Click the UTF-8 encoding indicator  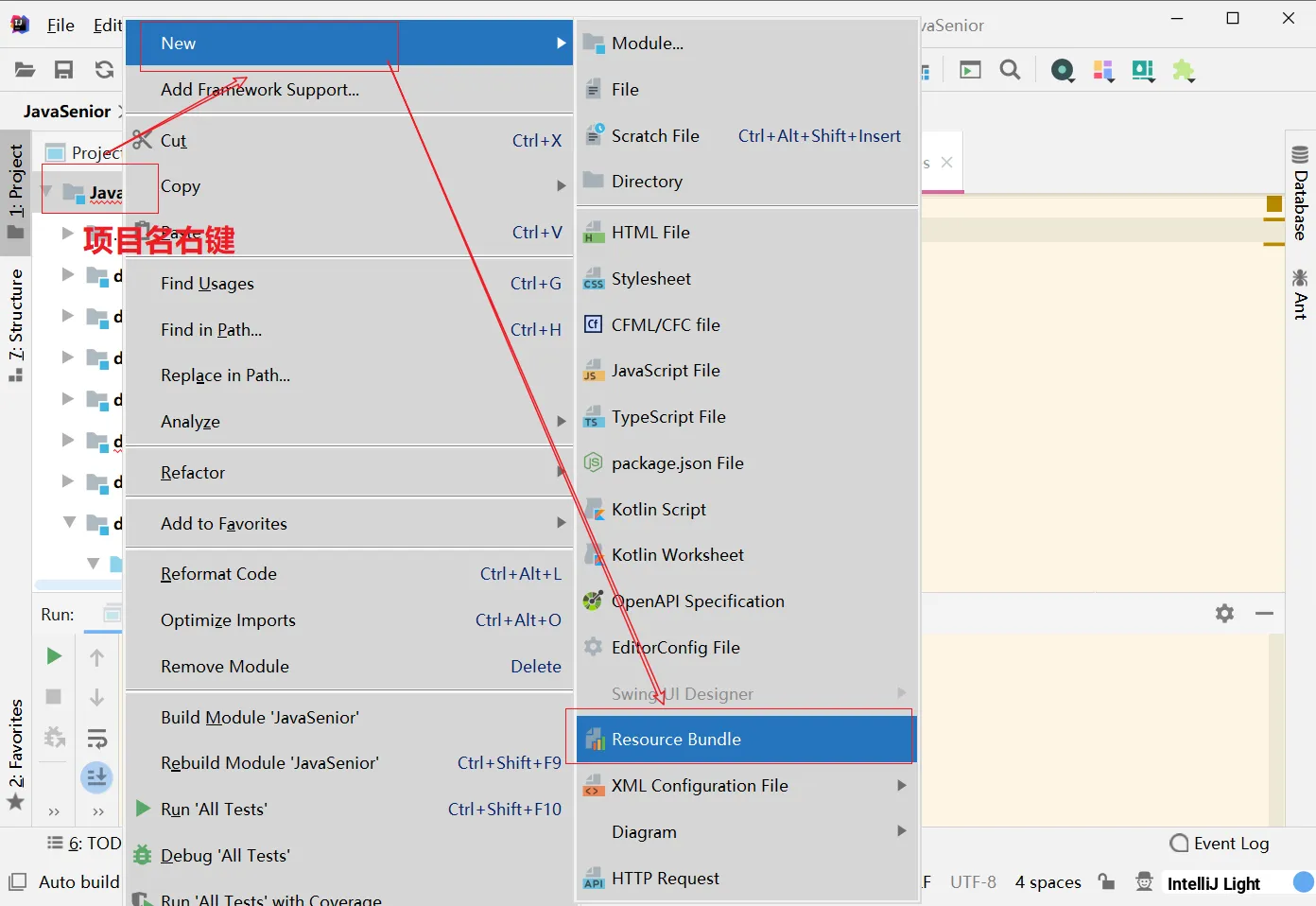tap(973, 882)
